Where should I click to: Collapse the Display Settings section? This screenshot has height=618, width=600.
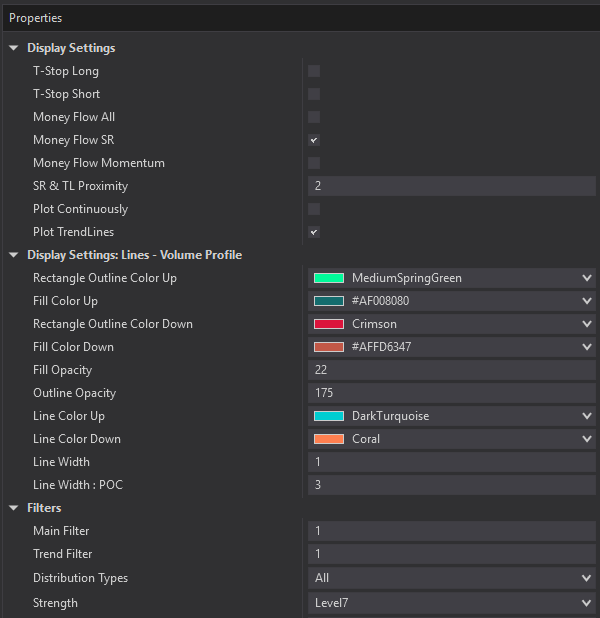[x=14, y=48]
